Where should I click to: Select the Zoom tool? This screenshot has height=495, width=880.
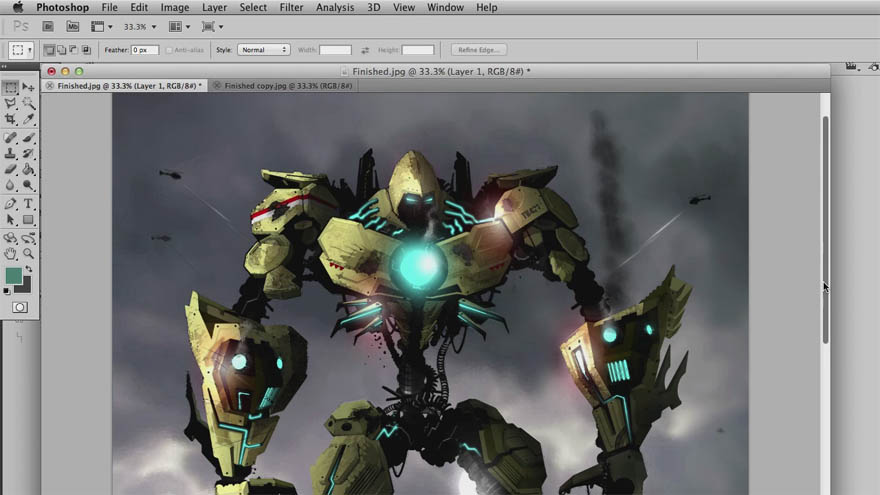click(x=28, y=254)
